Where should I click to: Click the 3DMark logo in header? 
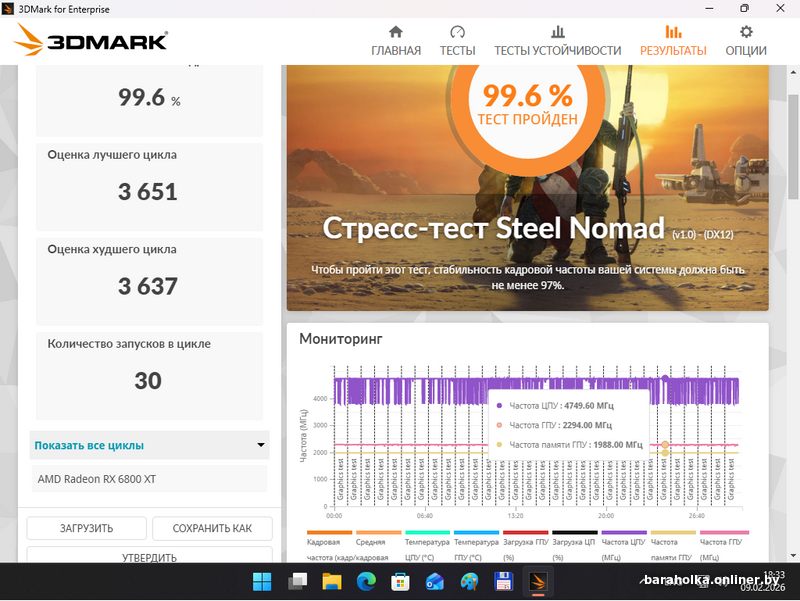coord(90,40)
